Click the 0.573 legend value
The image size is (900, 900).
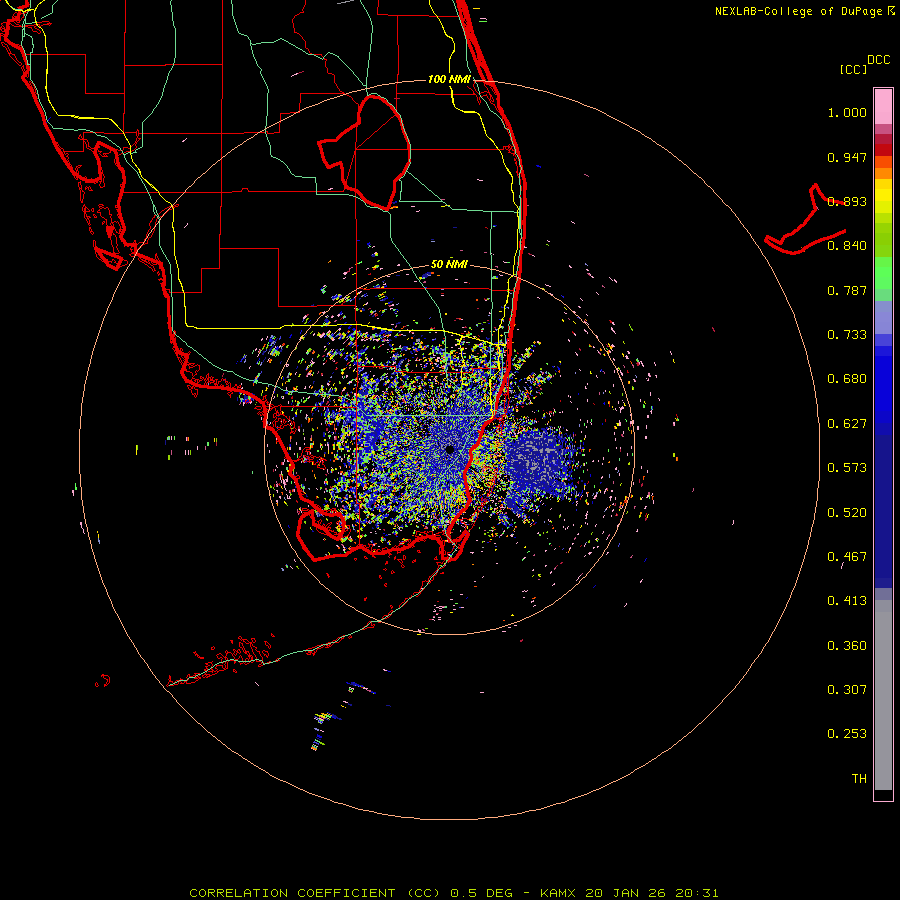(847, 468)
